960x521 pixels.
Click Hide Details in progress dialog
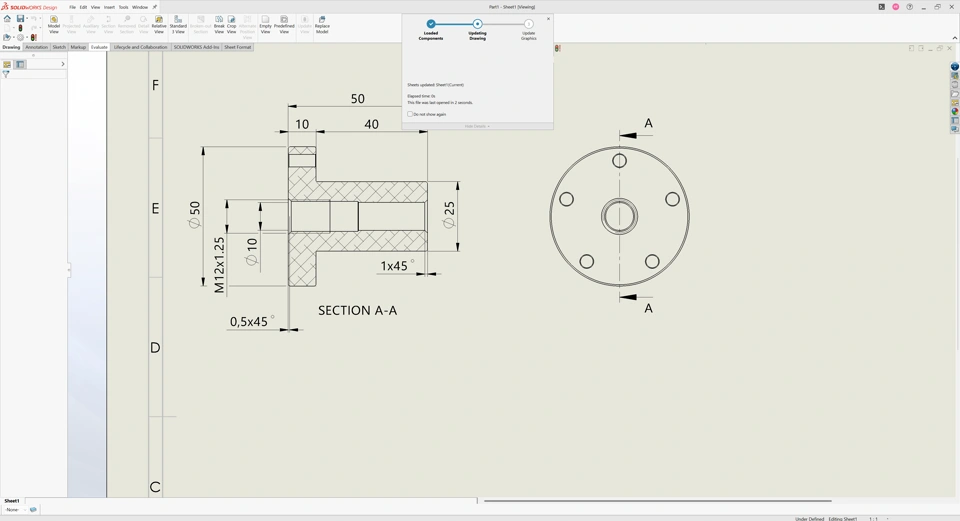[x=477, y=126]
